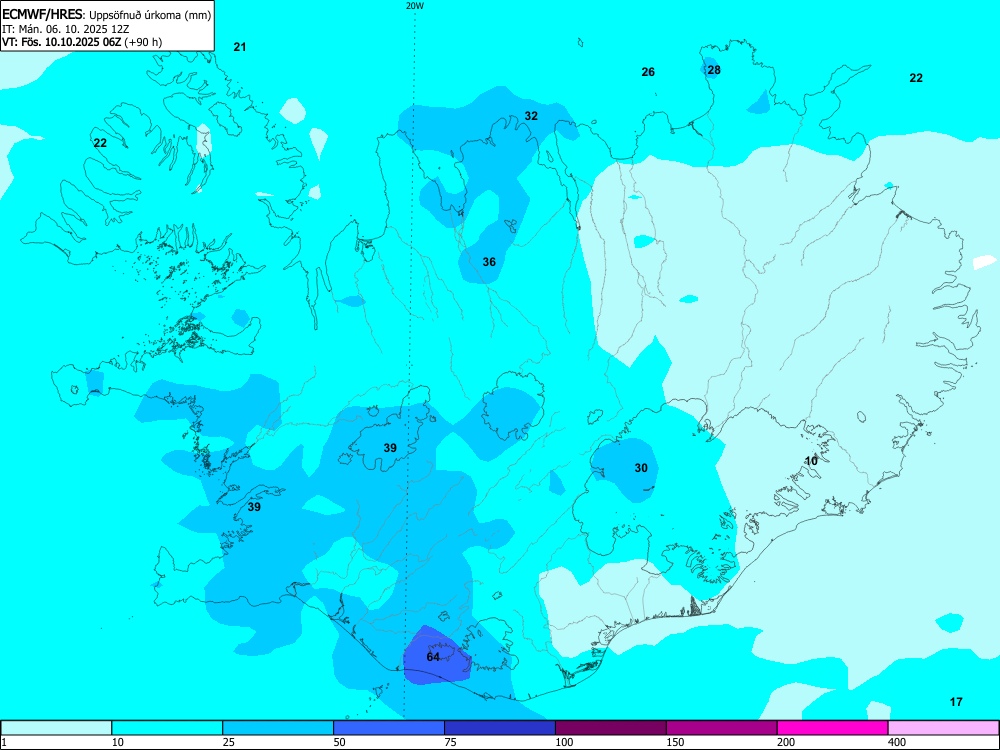
Task: Click the 30 value inside Vatnajökull glacier outline
Action: tap(641, 468)
